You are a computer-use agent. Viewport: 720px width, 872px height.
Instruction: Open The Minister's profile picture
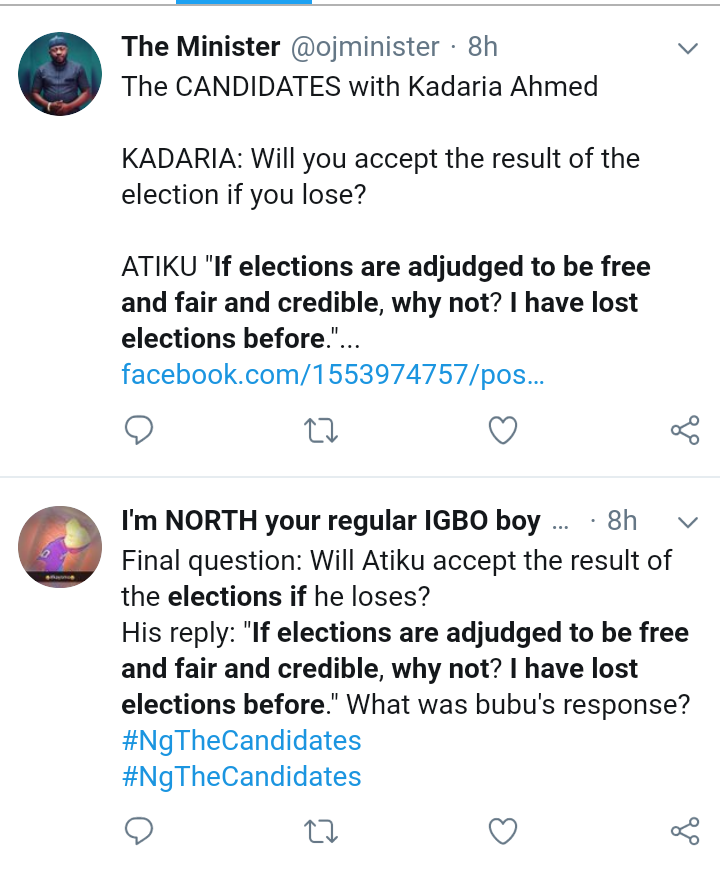pos(61,72)
